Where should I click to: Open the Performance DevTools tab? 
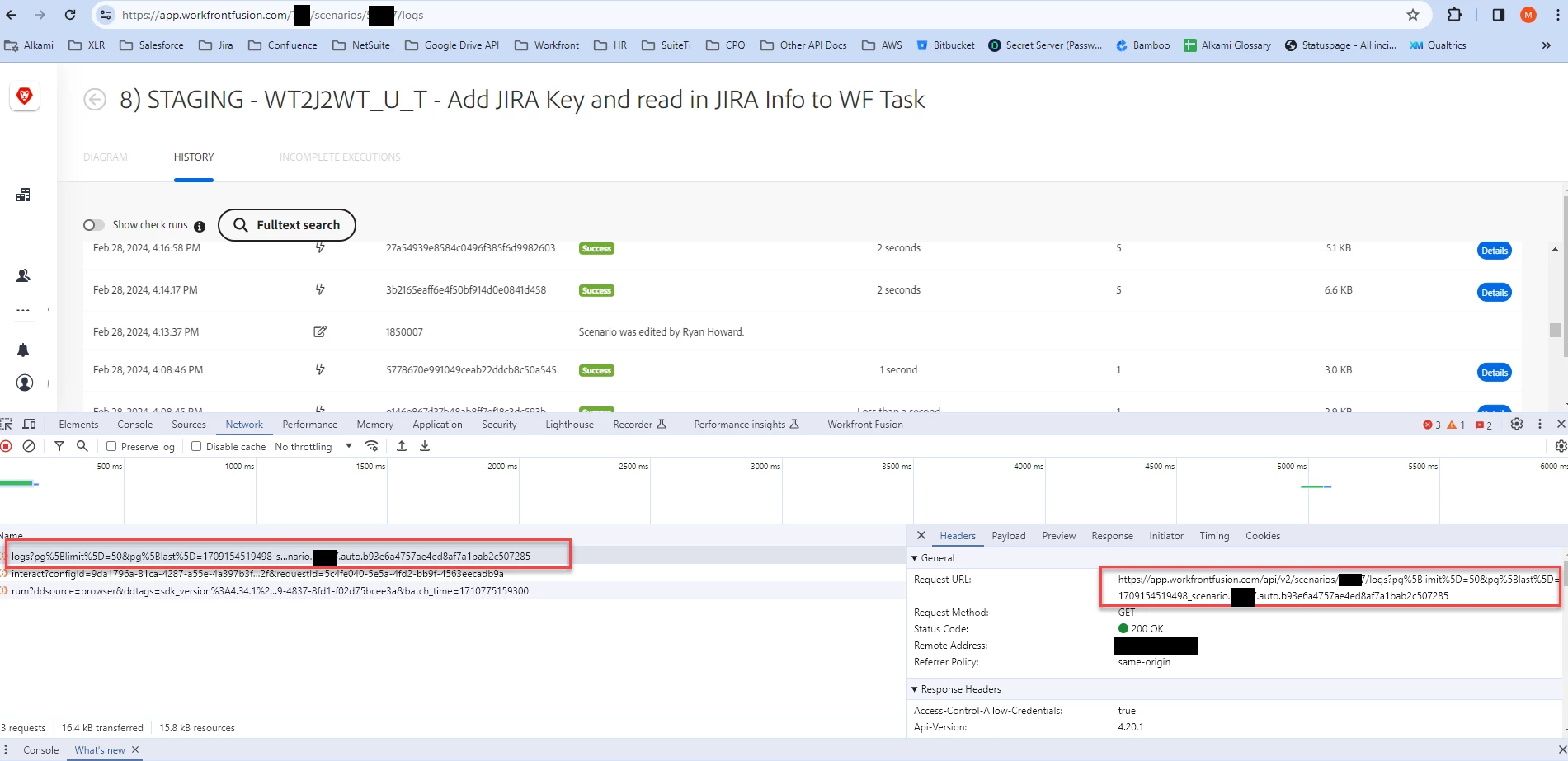[310, 425]
